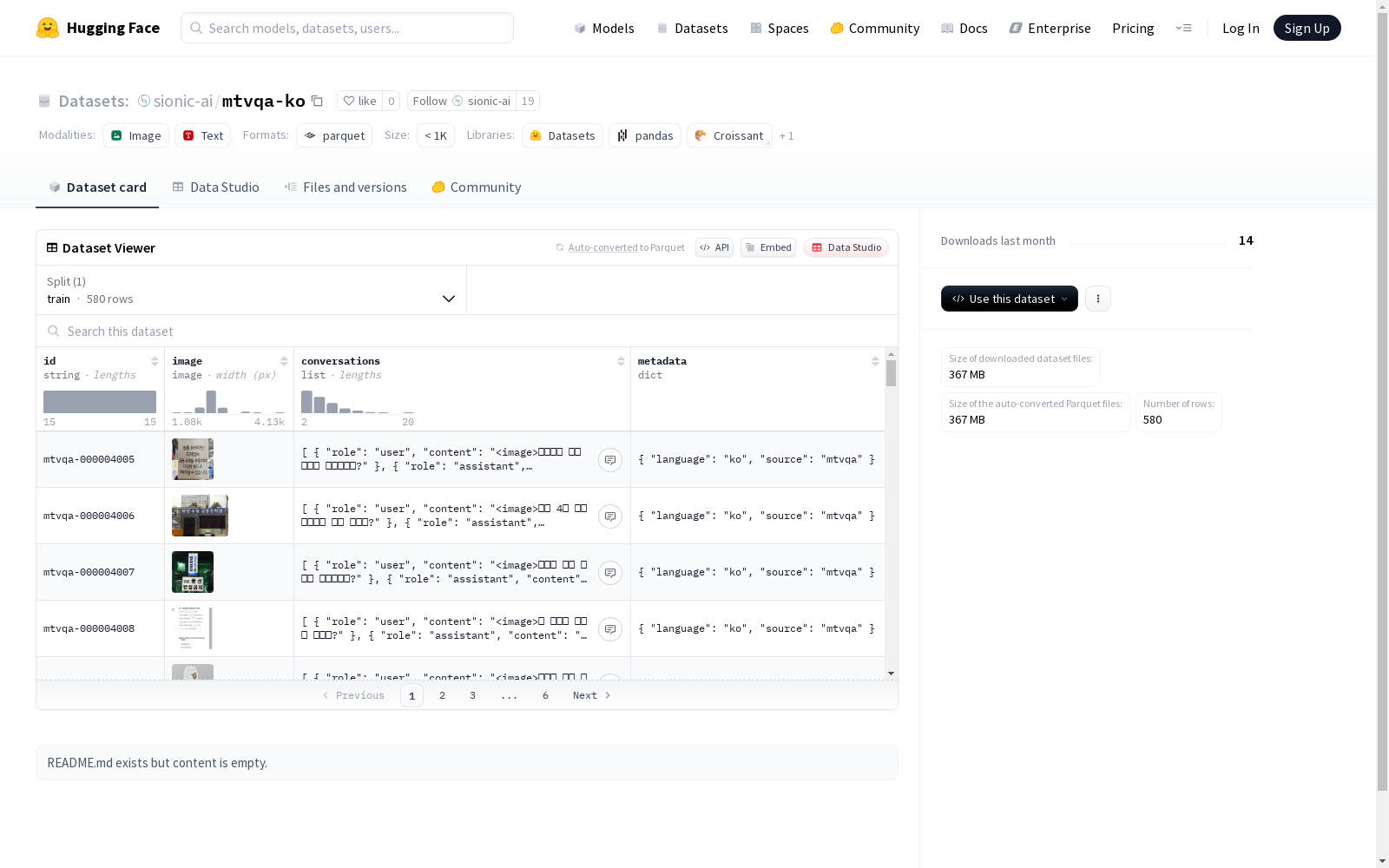1389x868 pixels.
Task: Click the conversations lengths histogram
Action: click(358, 402)
